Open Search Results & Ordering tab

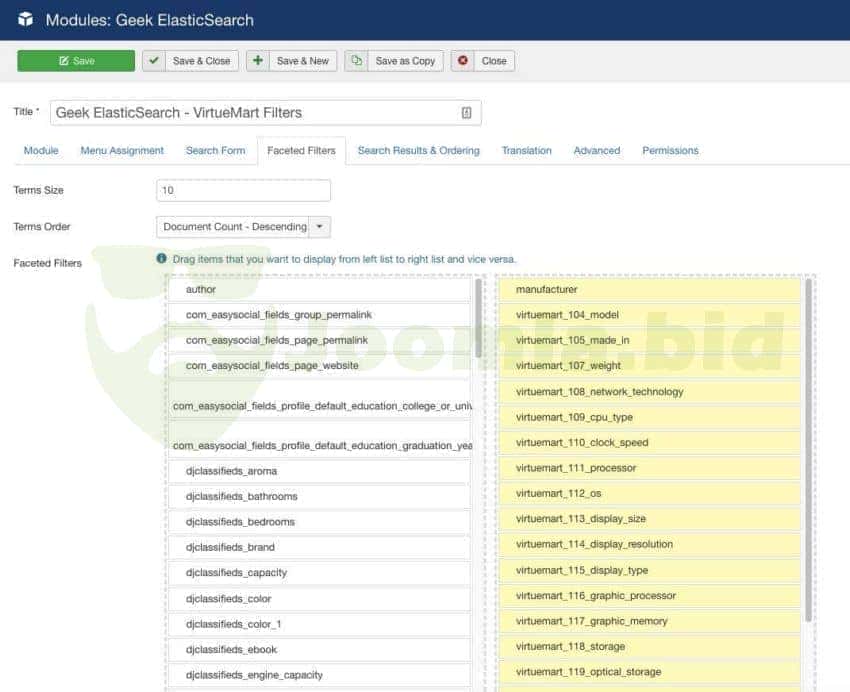[418, 151]
